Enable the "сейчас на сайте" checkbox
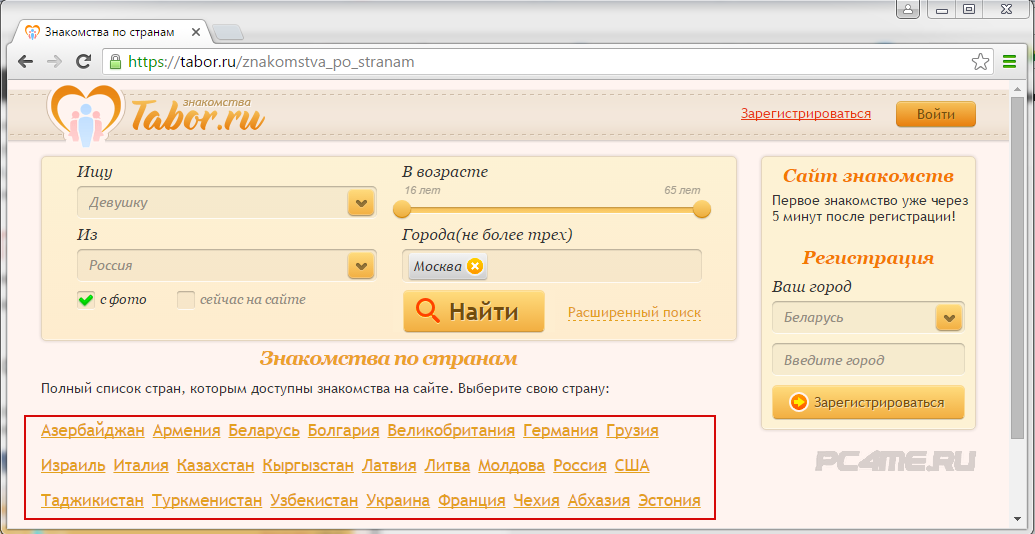The height and width of the screenshot is (534, 1035). [x=186, y=300]
